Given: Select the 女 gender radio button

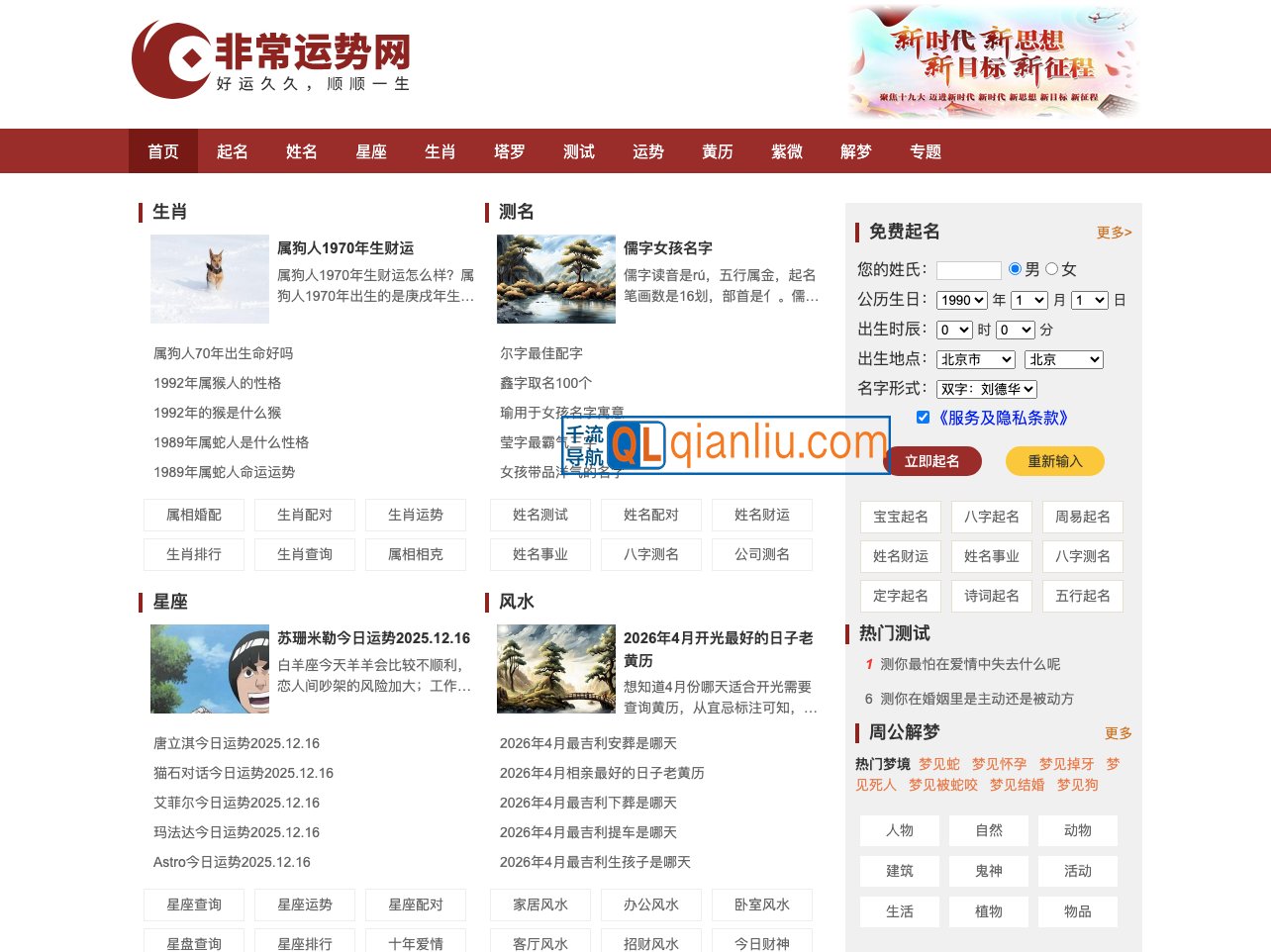Looking at the screenshot, I should (1053, 268).
